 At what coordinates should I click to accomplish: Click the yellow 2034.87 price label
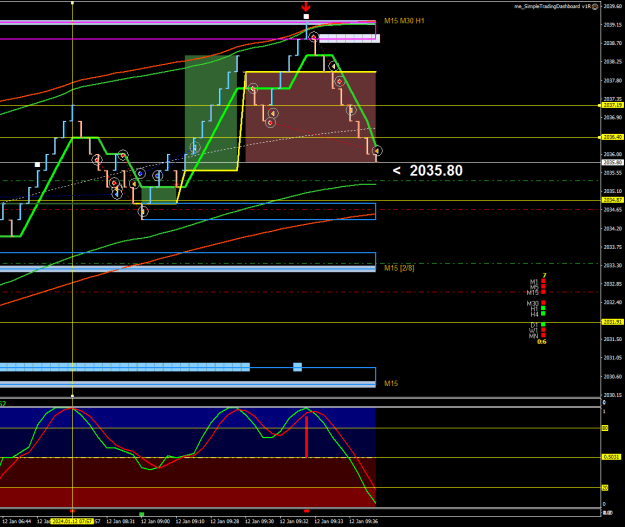tap(613, 200)
